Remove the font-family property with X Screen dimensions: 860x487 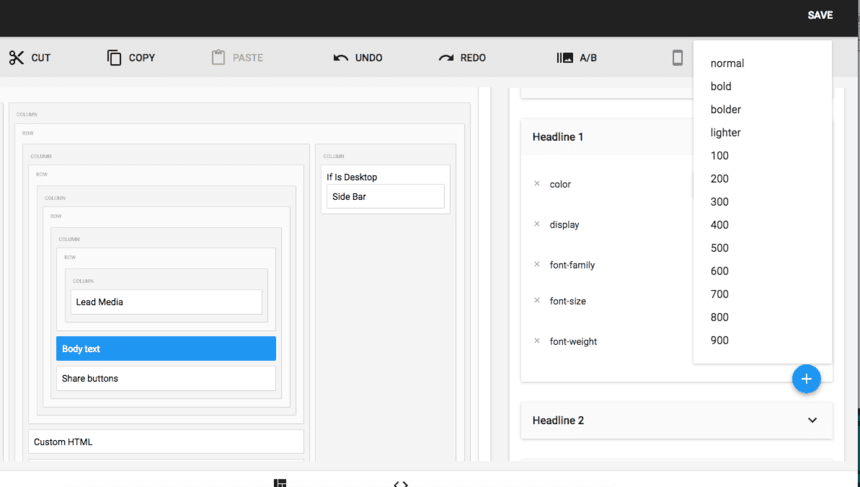point(537,265)
